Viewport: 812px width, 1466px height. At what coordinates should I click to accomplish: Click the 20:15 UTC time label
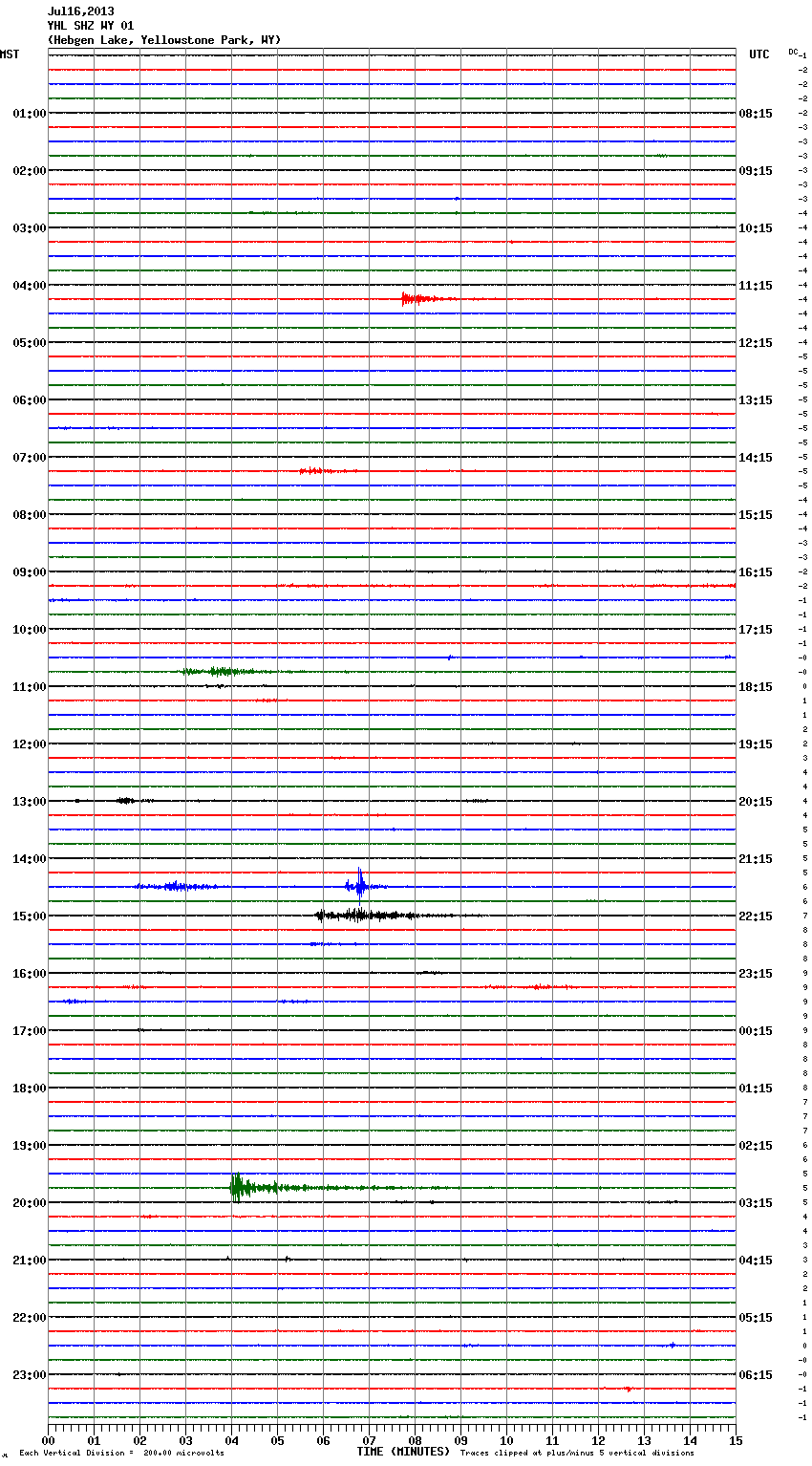pos(756,802)
